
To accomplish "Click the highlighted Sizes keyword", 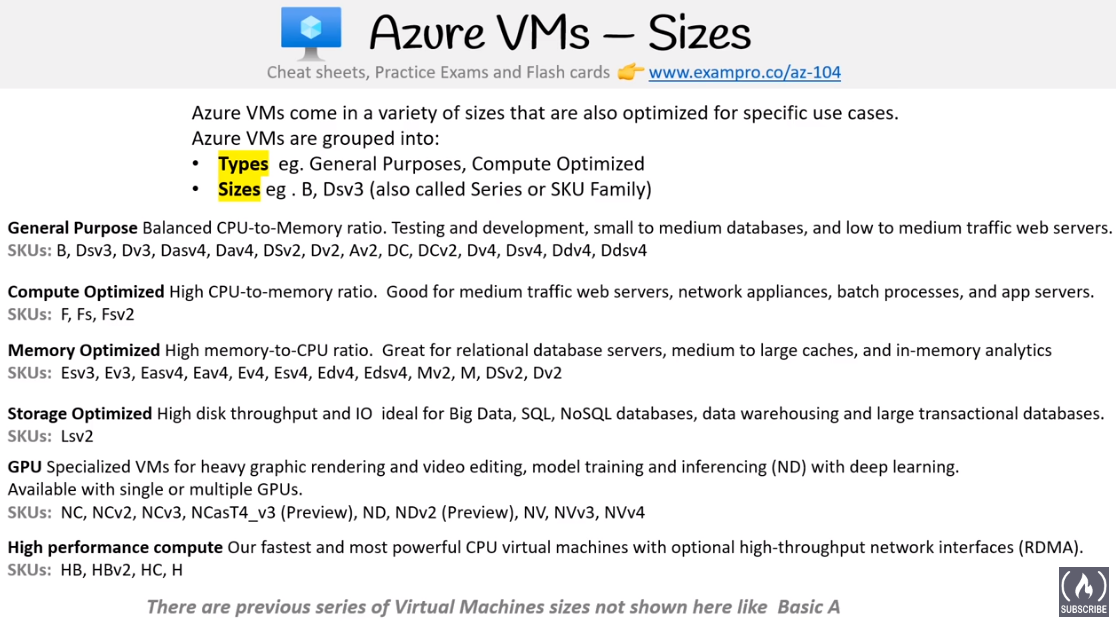I will [x=238, y=190].
